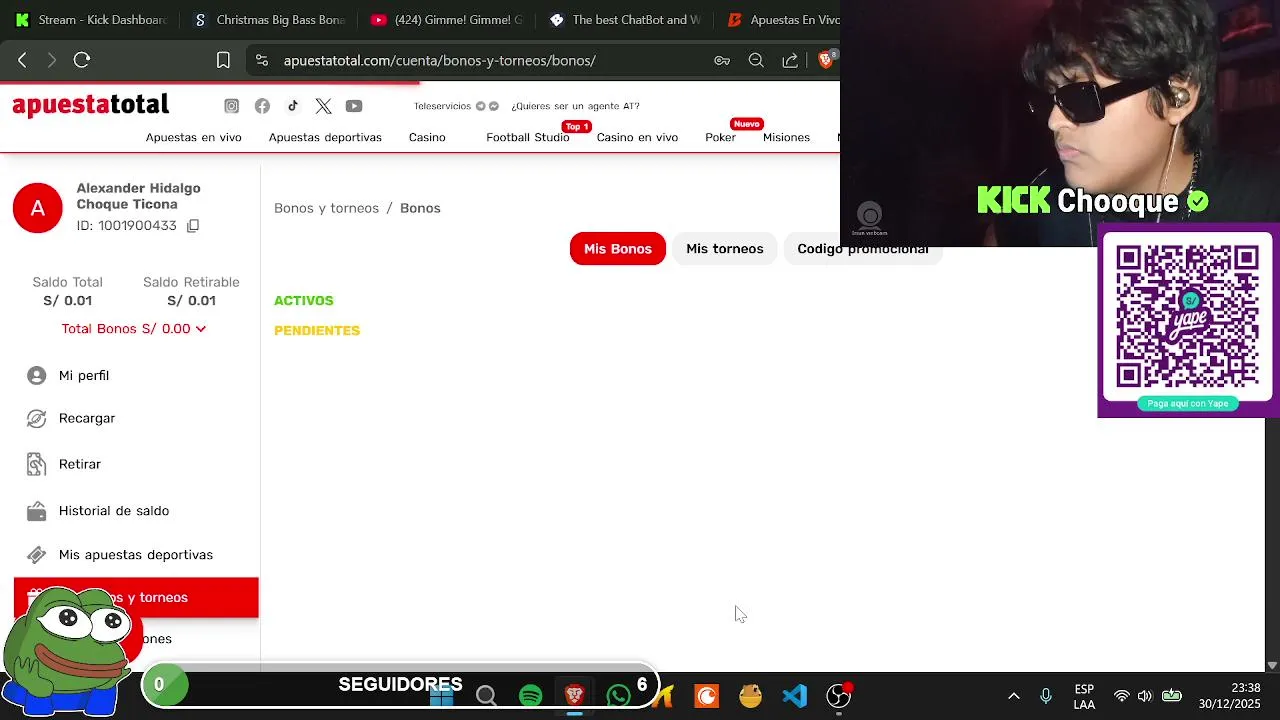The image size is (1280, 720).
Task: Open the Brave Shields lion icon
Action: 826,60
